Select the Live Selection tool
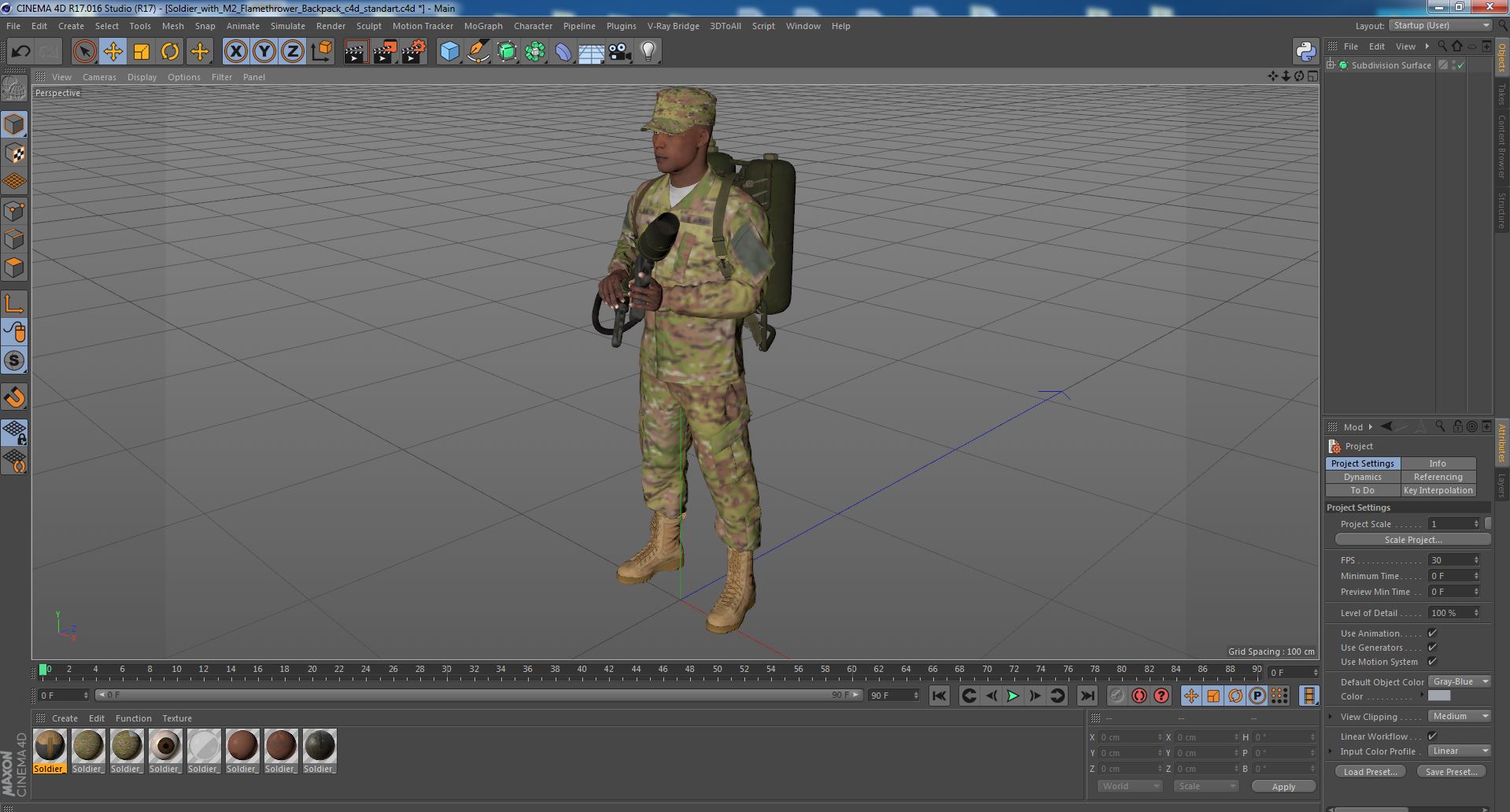Image resolution: width=1510 pixels, height=812 pixels. coord(84,52)
